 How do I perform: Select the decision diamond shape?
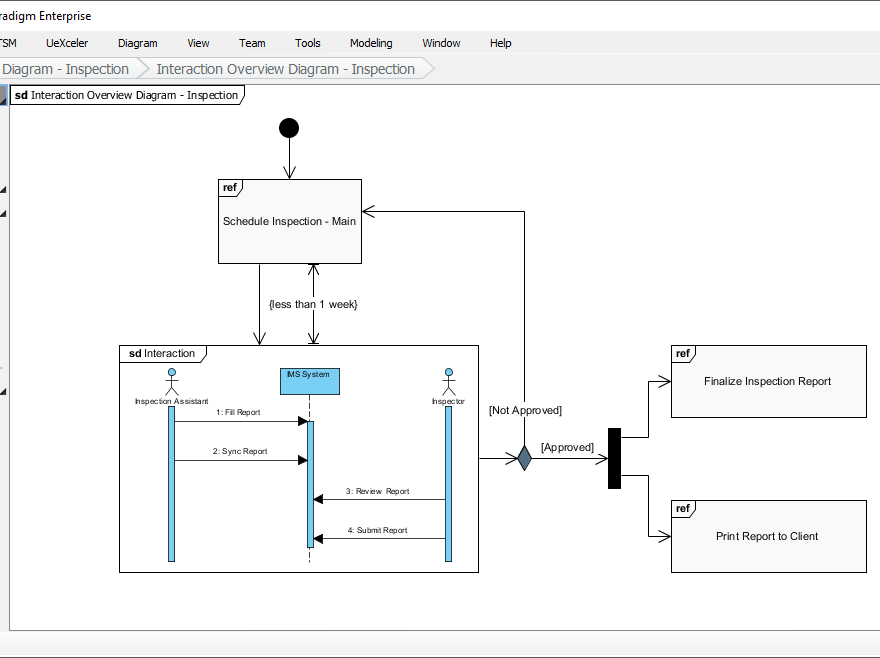point(523,457)
